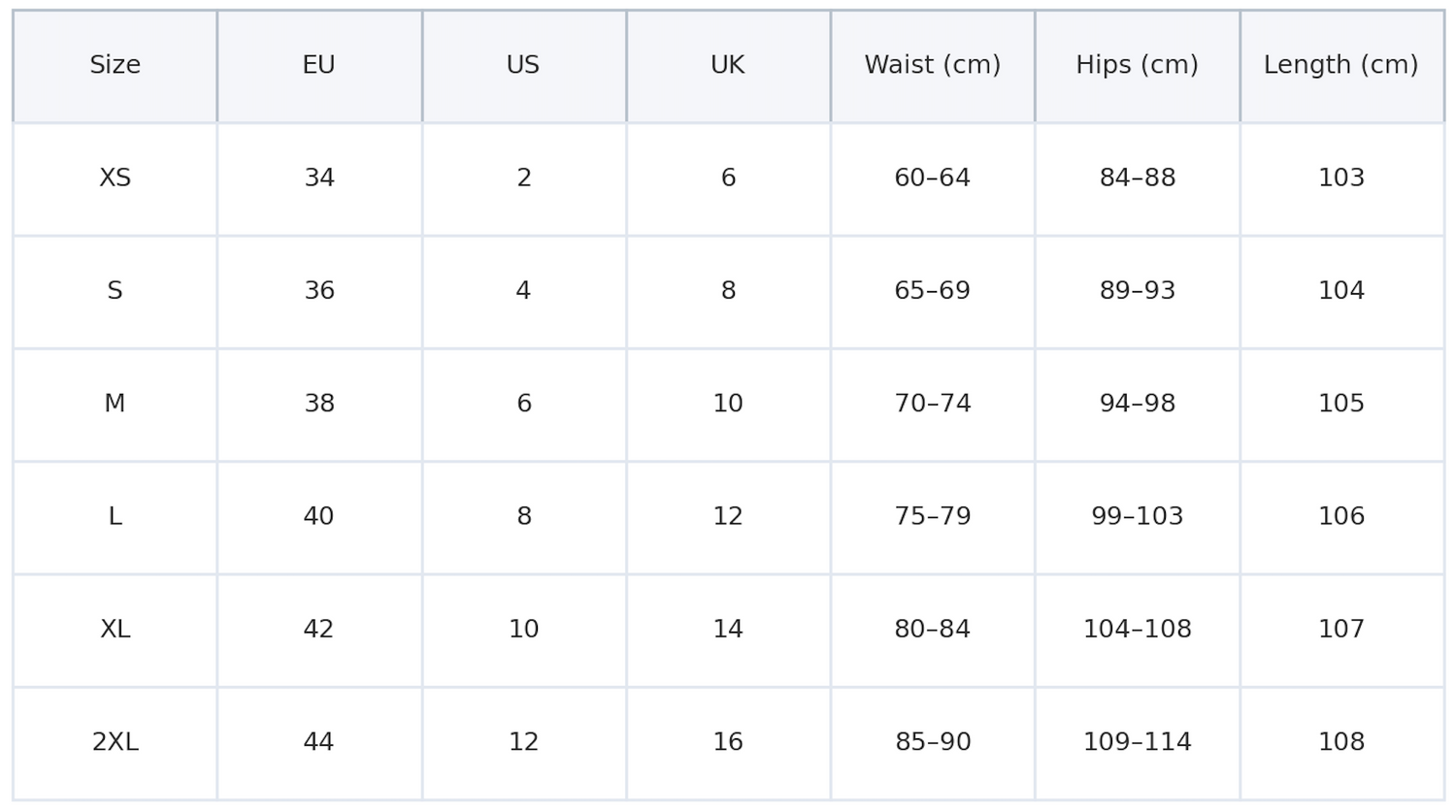Select the US column header

(x=523, y=65)
